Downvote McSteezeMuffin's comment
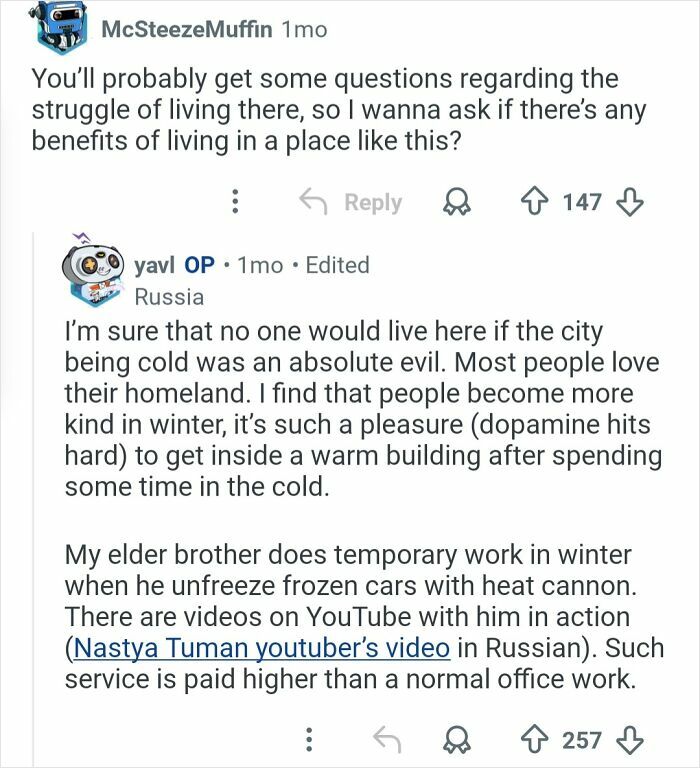700x768 pixels. tap(628, 202)
